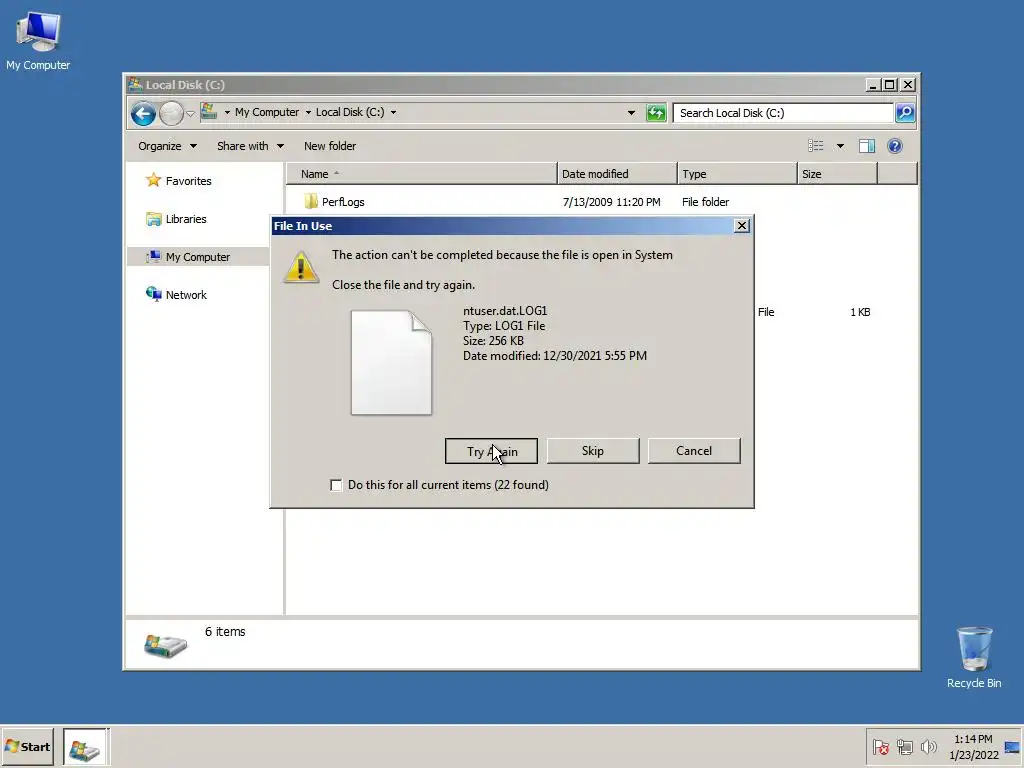Select Local Disk (C:) breadcrumb
This screenshot has height=768, width=1024.
click(350, 112)
